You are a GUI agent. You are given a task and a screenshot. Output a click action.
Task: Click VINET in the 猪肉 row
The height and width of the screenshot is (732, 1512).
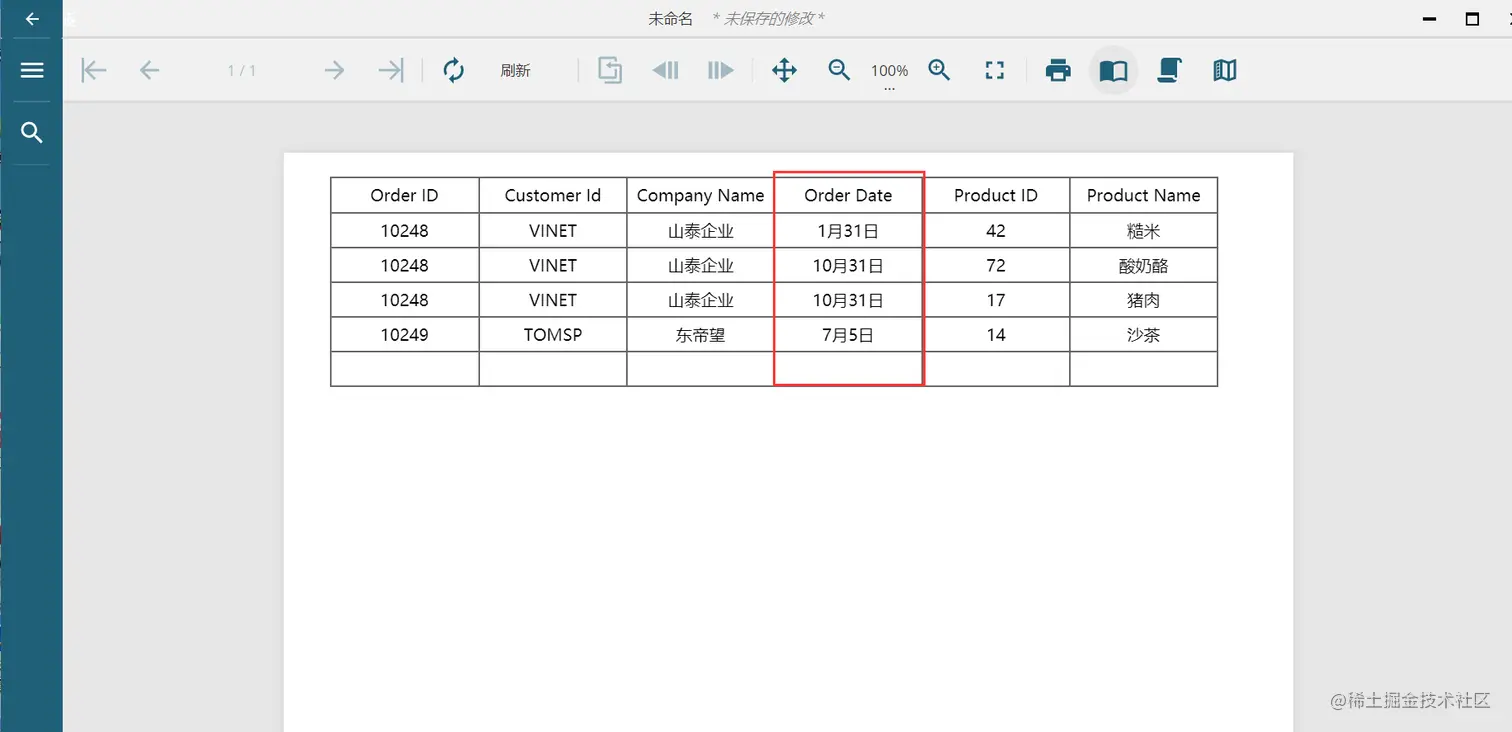553,300
